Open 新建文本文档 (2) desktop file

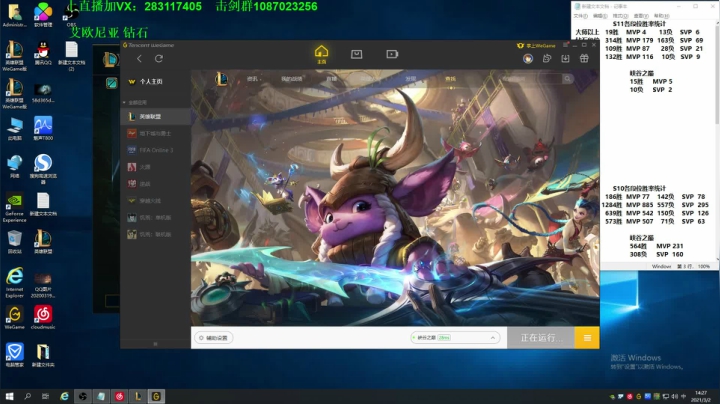coord(71,56)
